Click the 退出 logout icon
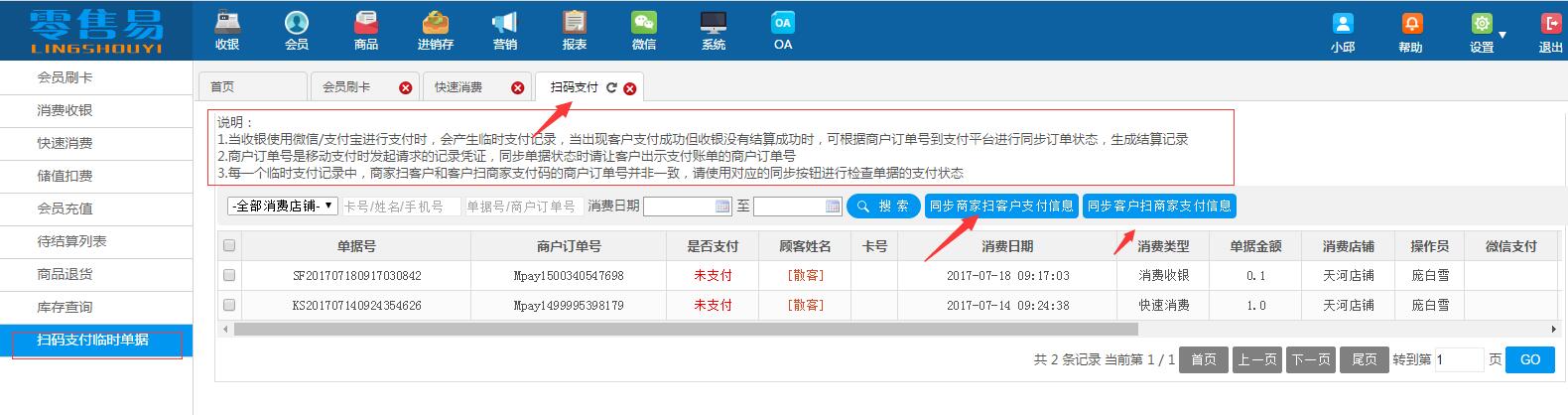The width and height of the screenshot is (1568, 415). [x=1550, y=24]
